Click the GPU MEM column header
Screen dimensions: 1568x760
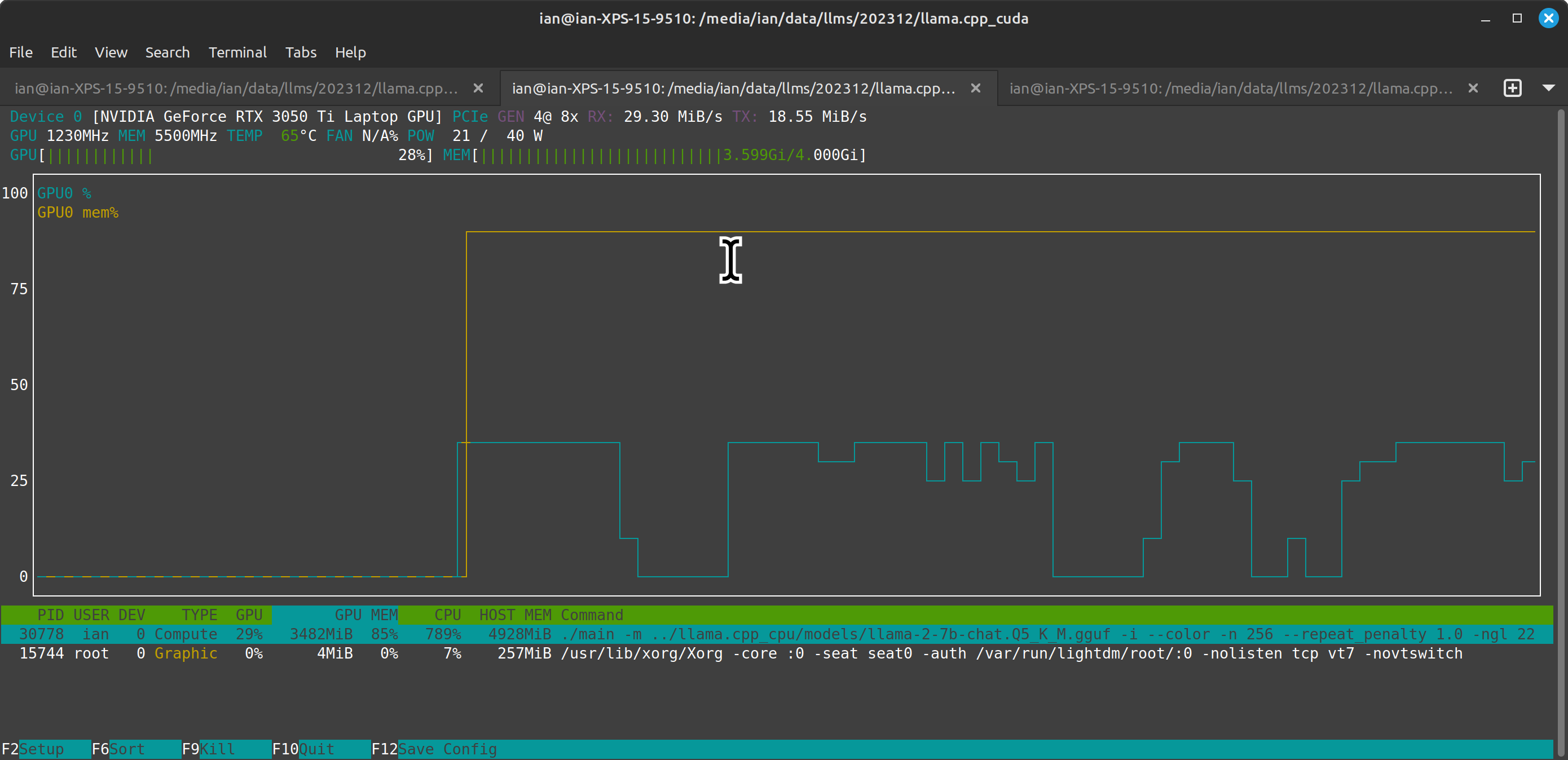coord(367,615)
